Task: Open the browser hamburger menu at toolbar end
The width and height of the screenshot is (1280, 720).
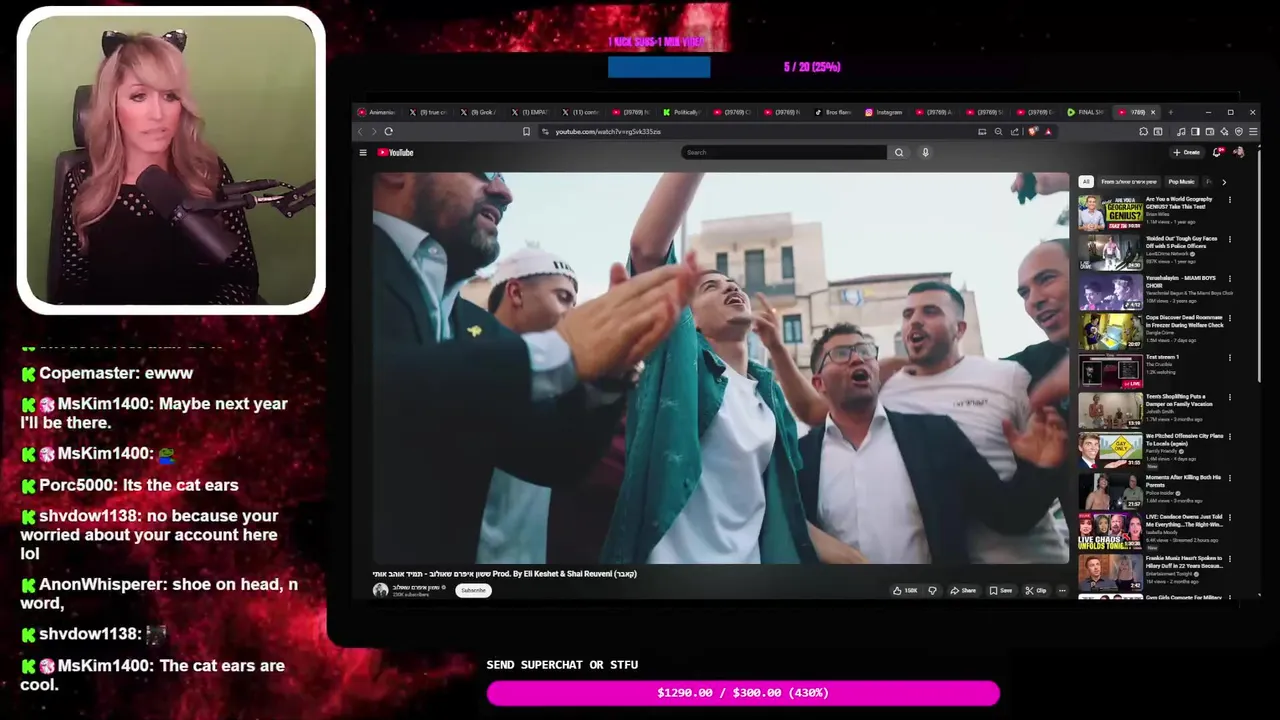Action: pyautogui.click(x=1253, y=132)
